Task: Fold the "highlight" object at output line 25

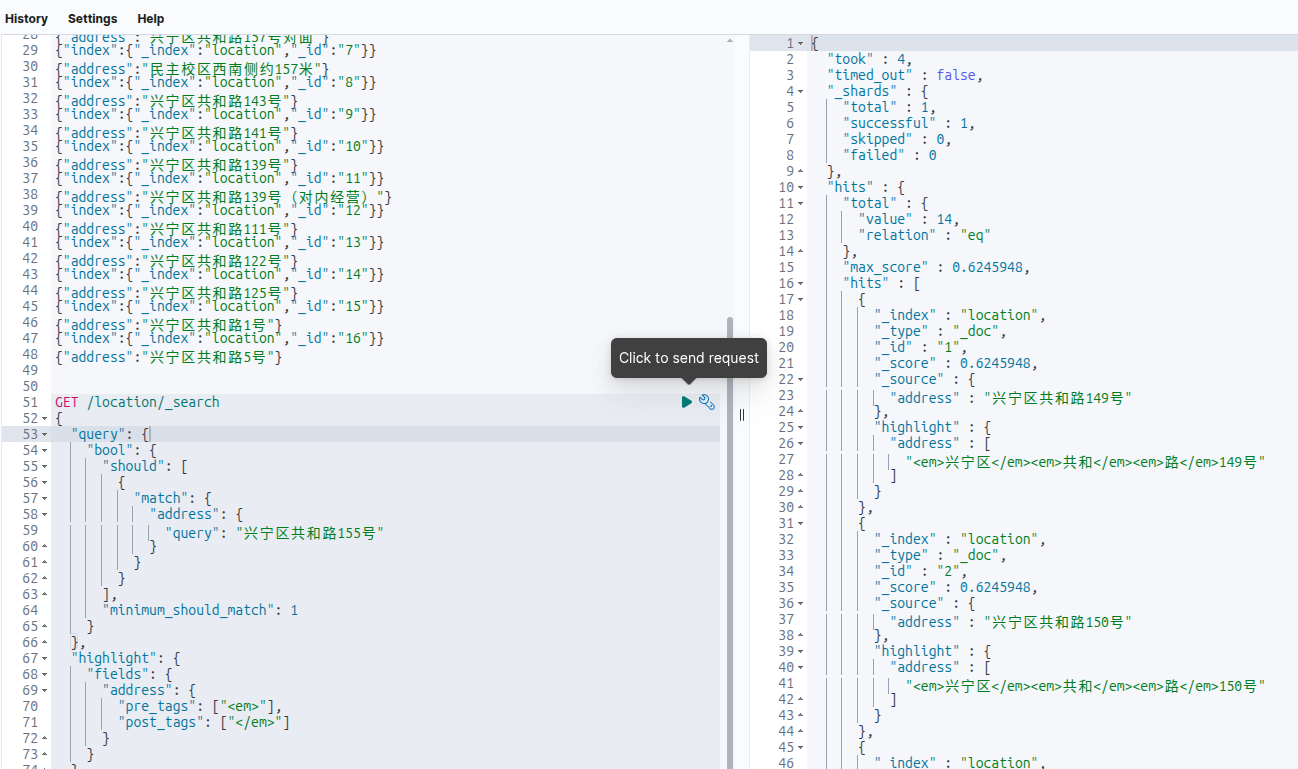Action: coord(800,427)
